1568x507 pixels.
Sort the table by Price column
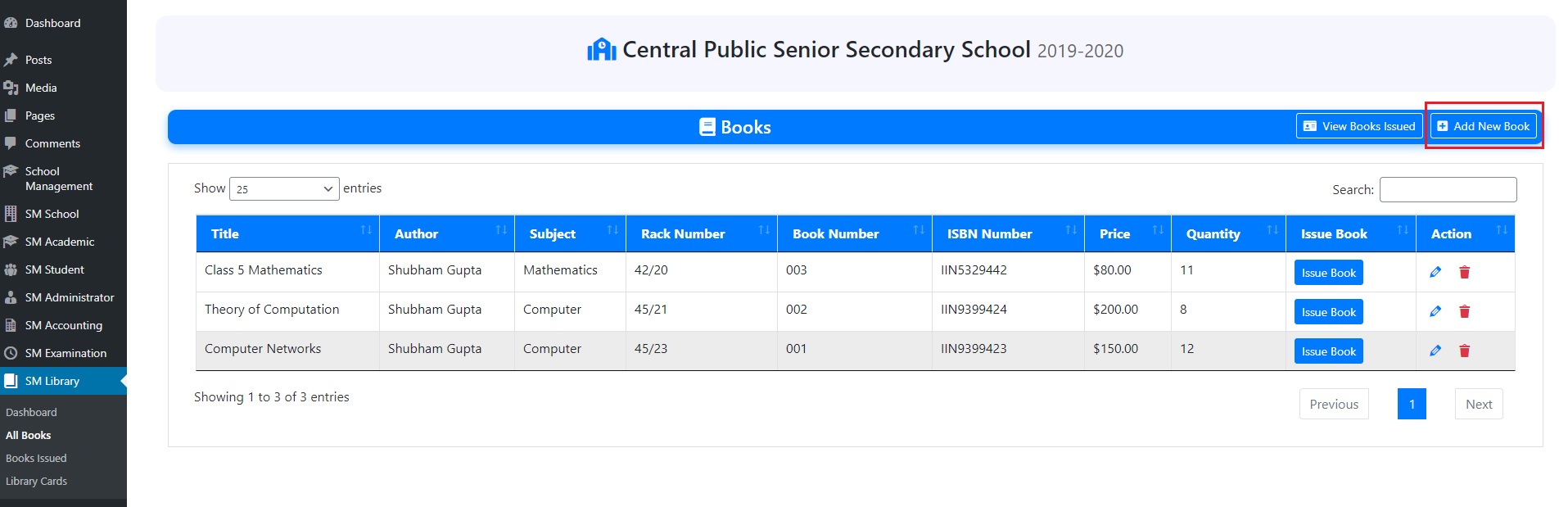click(1127, 233)
